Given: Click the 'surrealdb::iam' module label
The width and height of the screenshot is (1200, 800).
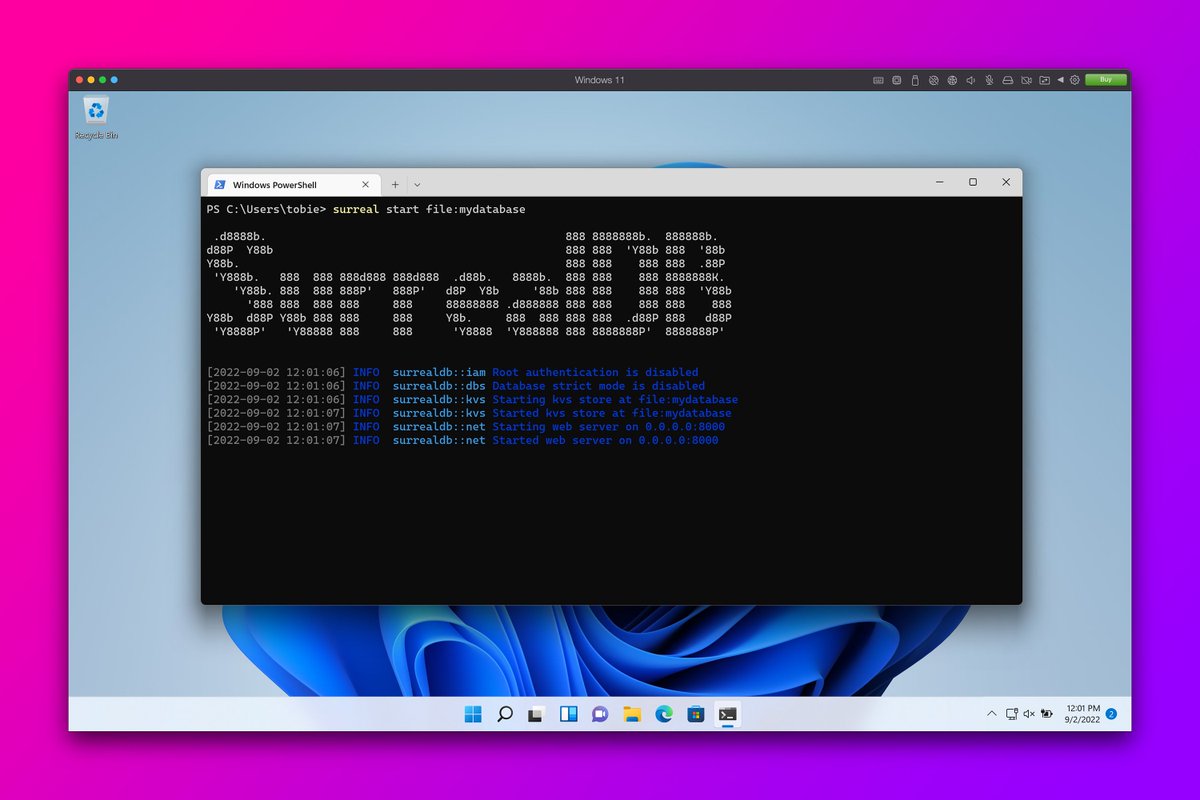Looking at the screenshot, I should (439, 372).
